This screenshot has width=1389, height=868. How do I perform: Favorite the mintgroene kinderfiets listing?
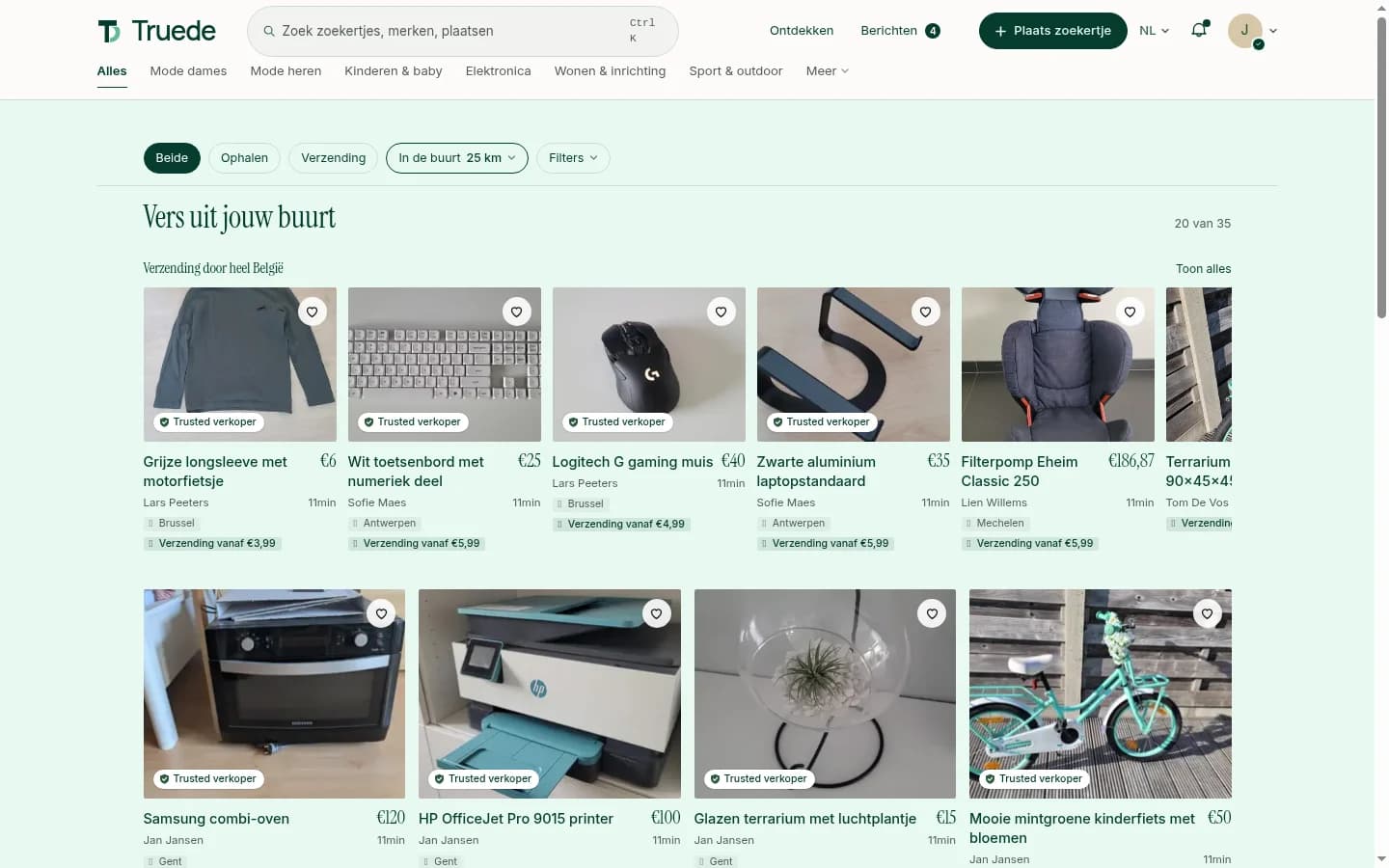click(1208, 613)
